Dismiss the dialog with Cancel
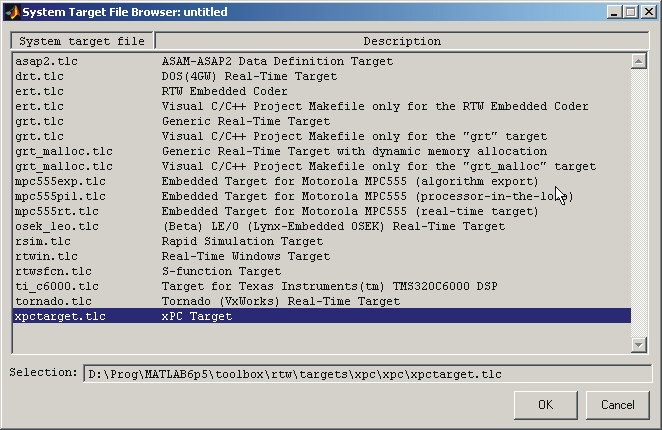Viewport: 662px width, 430px height. (x=618, y=405)
